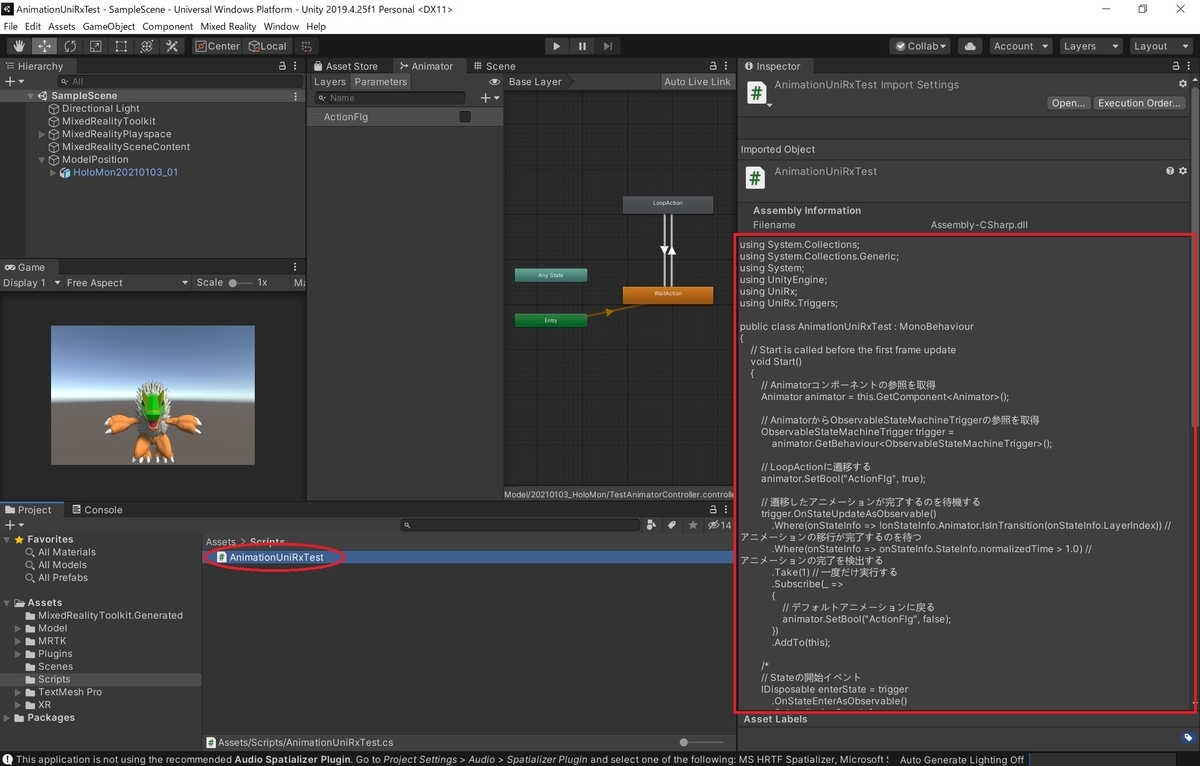Select the Hand tool in the toolbar
The image size is (1200, 766).
click(19, 46)
